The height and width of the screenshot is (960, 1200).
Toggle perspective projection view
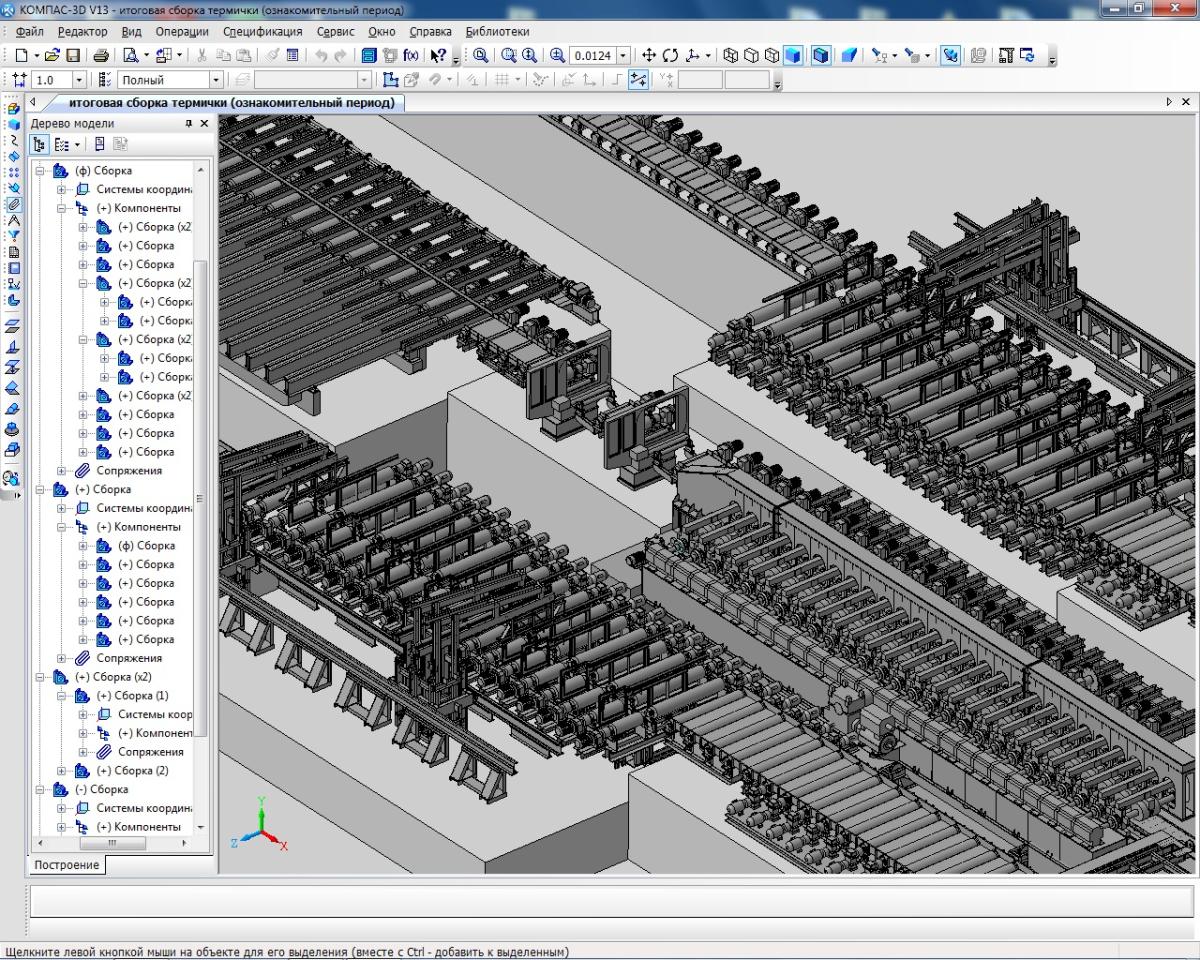click(x=849, y=56)
